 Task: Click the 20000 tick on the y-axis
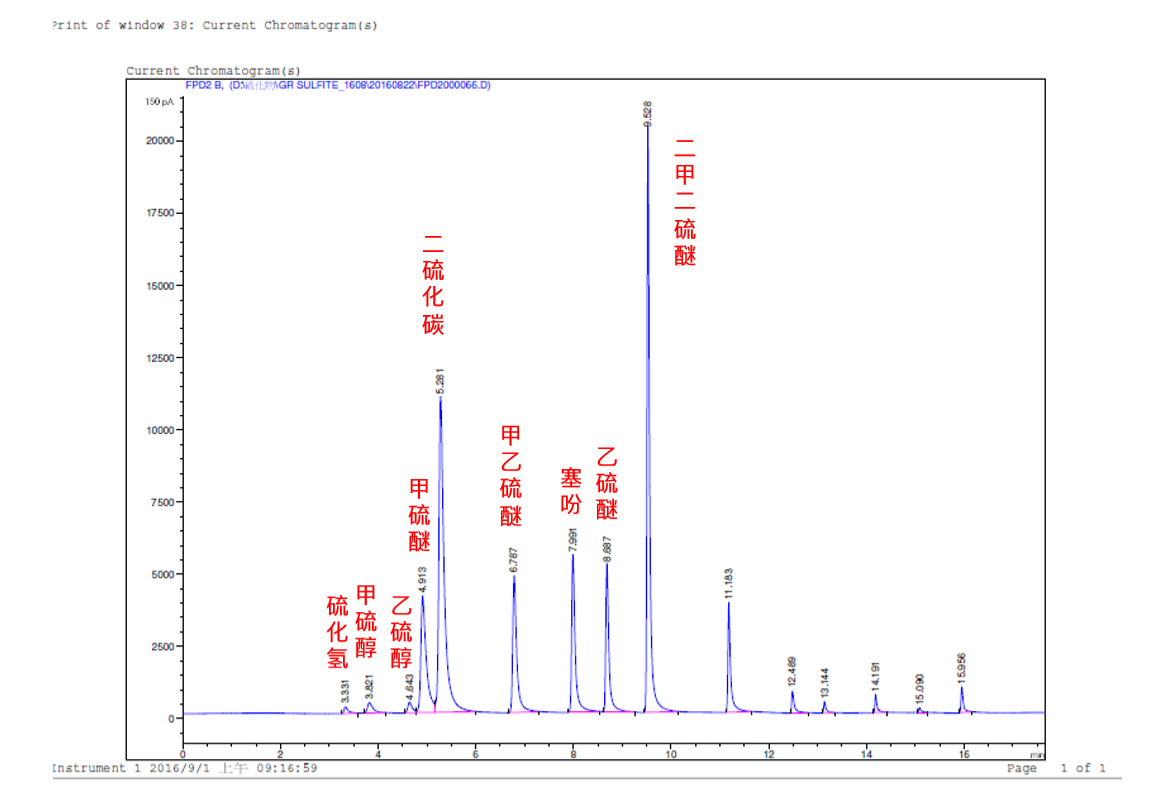pos(160,141)
